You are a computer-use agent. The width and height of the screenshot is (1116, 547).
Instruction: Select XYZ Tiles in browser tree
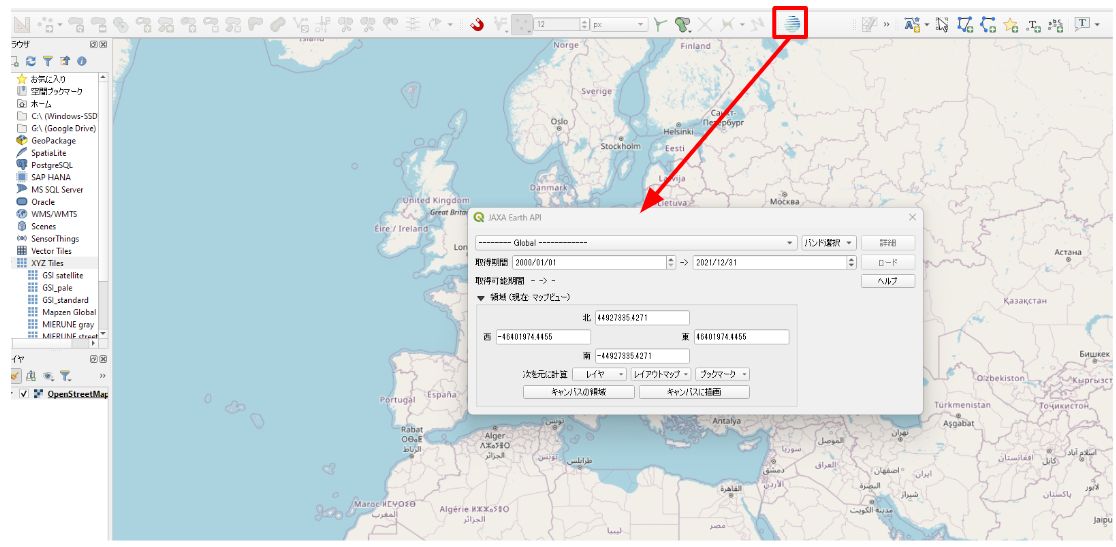tap(48, 263)
